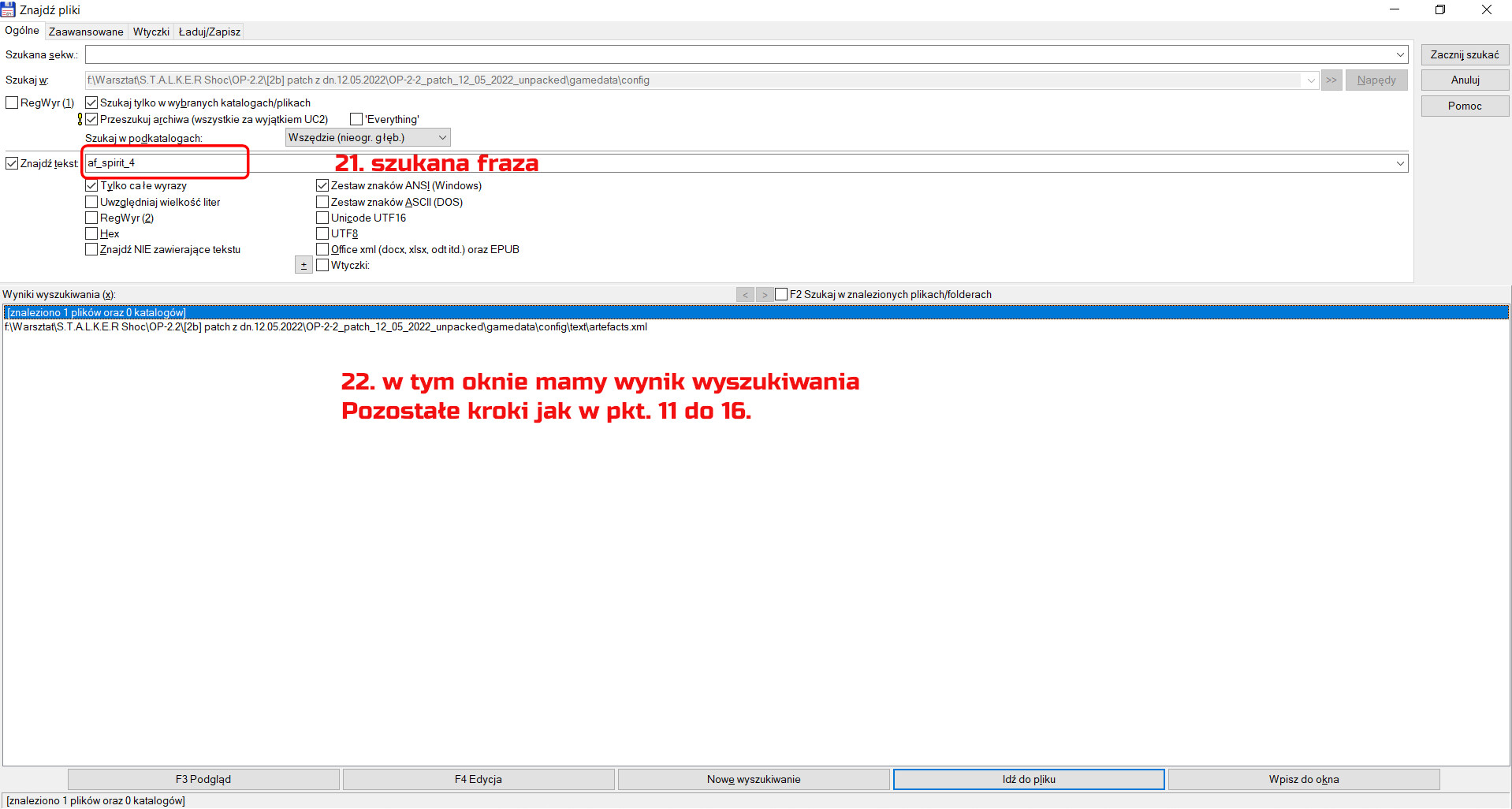This screenshot has width=1512, height=809.
Task: Expand the Znajdź tekst history dropdown
Action: (x=1401, y=163)
